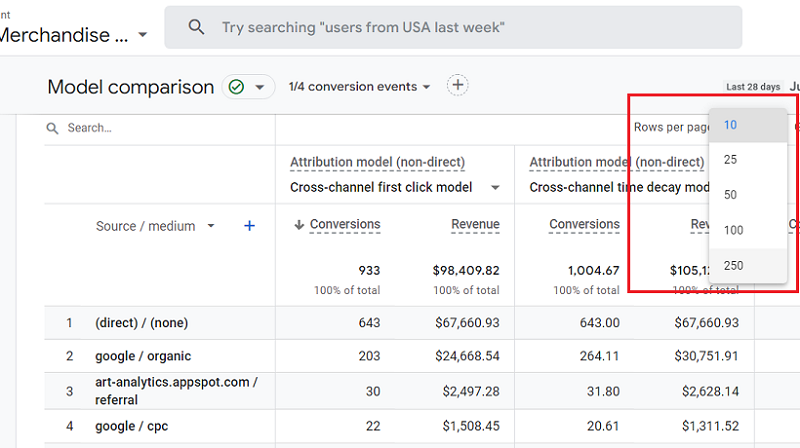This screenshot has height=448, width=800.
Task: Click the first Revenue column header
Action: point(475,224)
